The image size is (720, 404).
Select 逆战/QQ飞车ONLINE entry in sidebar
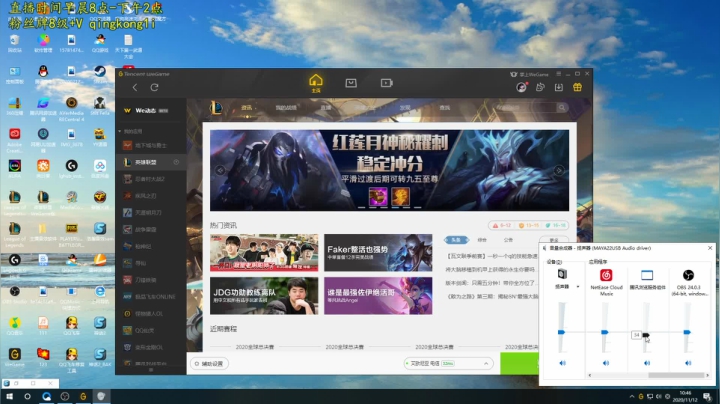pos(151,297)
